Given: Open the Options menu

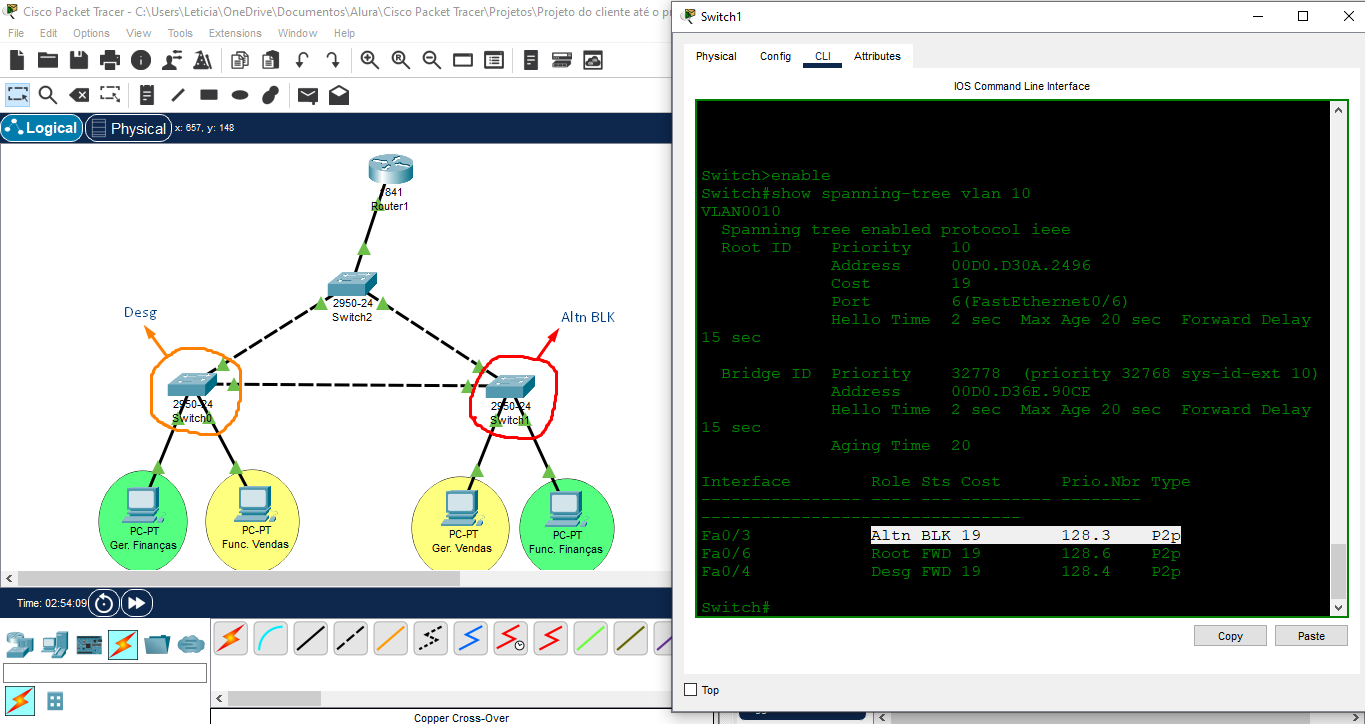Looking at the screenshot, I should point(91,33).
